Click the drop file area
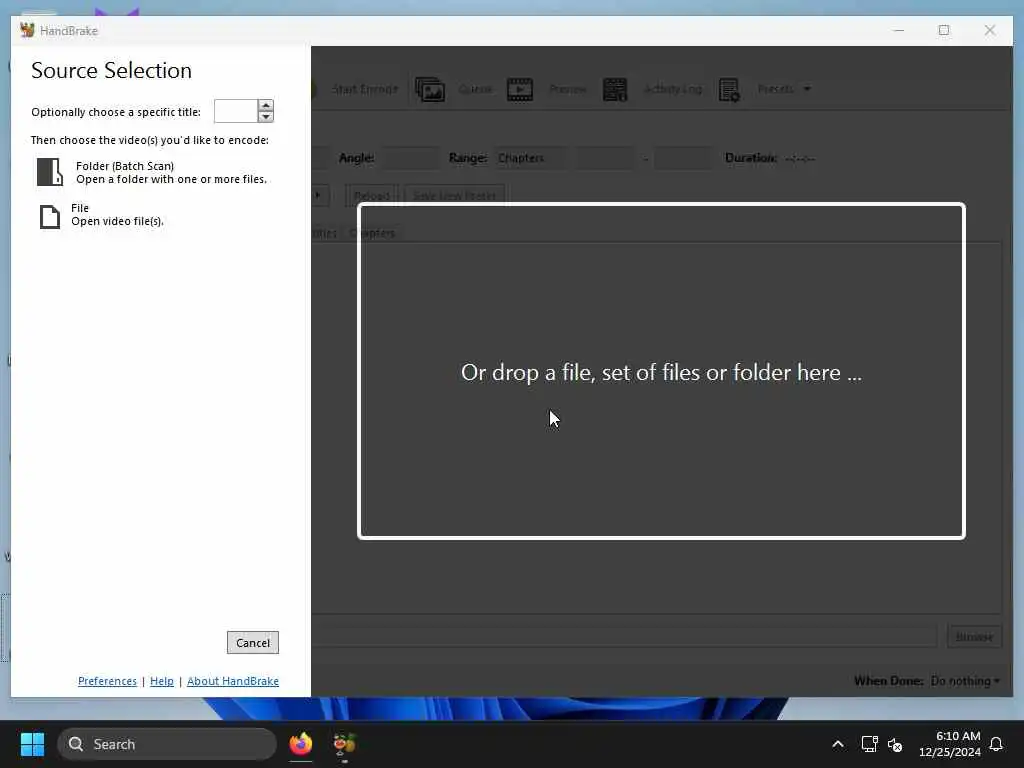This screenshot has width=1024, height=768. click(x=661, y=371)
